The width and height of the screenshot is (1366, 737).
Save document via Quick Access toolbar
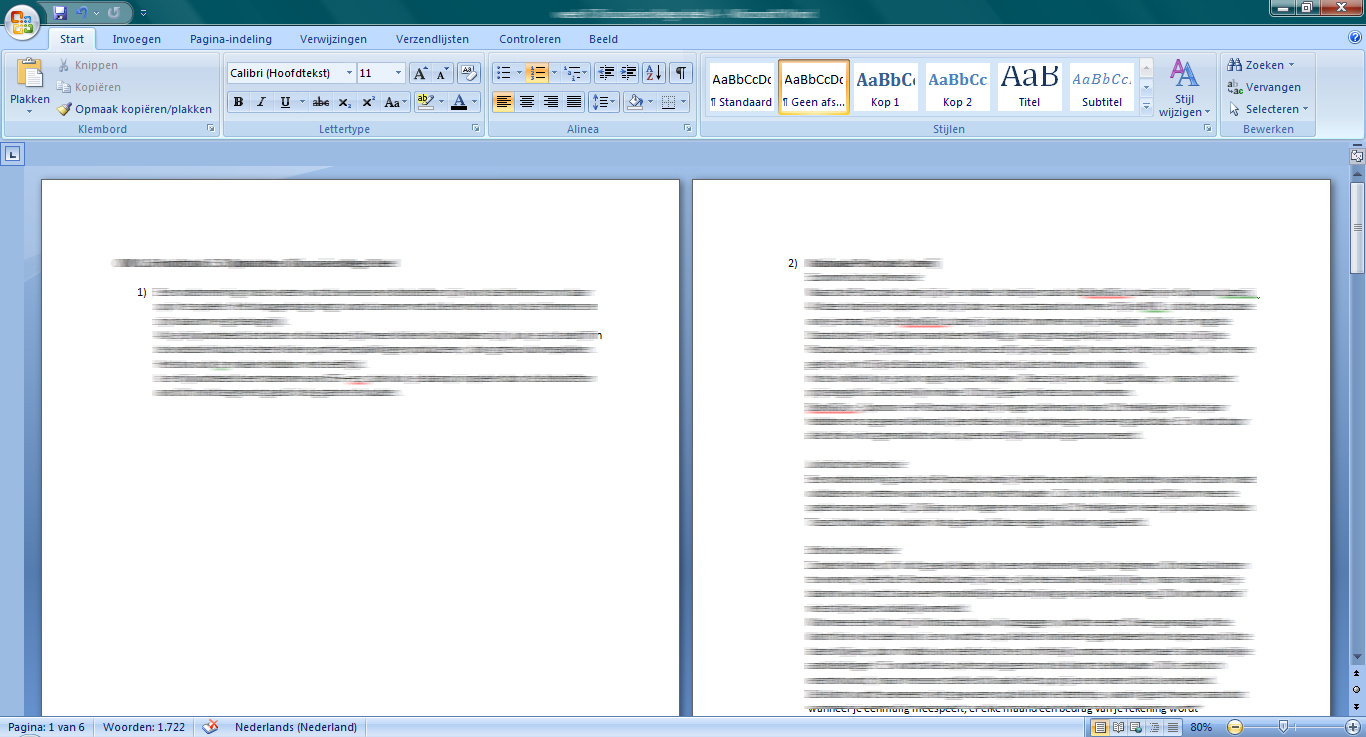[x=60, y=13]
